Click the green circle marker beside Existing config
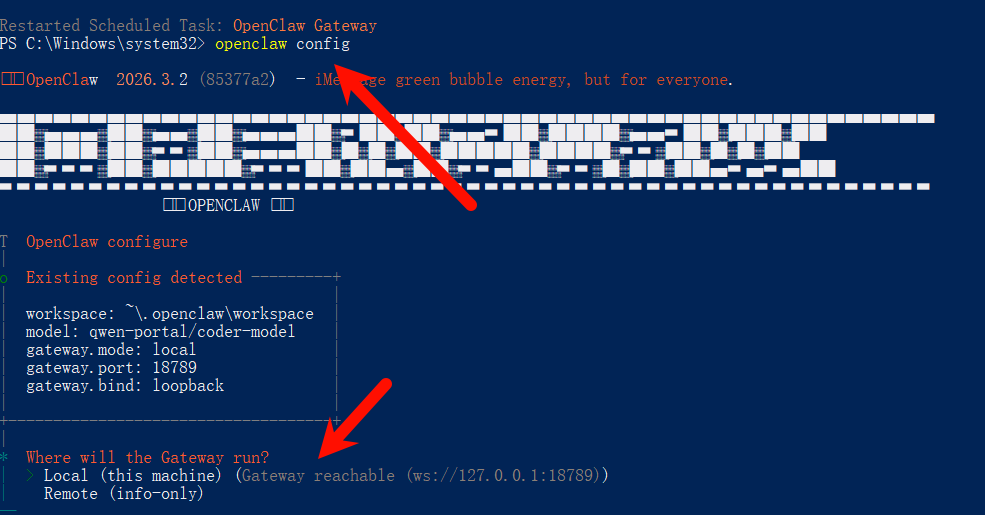The image size is (985, 515). (x=4, y=279)
